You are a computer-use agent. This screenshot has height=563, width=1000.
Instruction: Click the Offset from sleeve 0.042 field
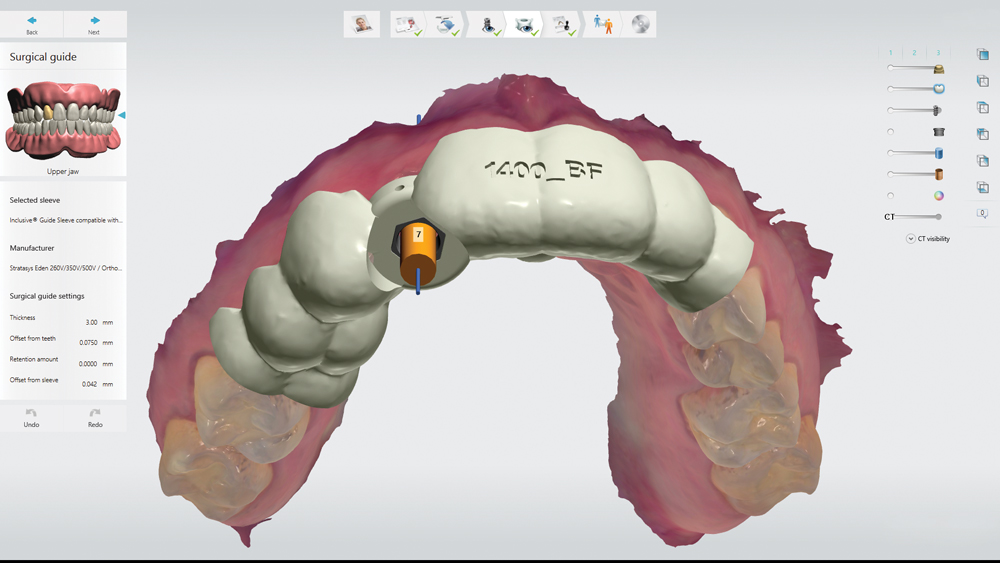coord(89,384)
